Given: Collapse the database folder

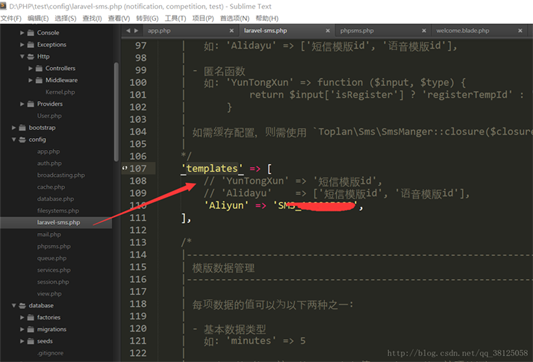Looking at the screenshot, I should click(x=14, y=305).
